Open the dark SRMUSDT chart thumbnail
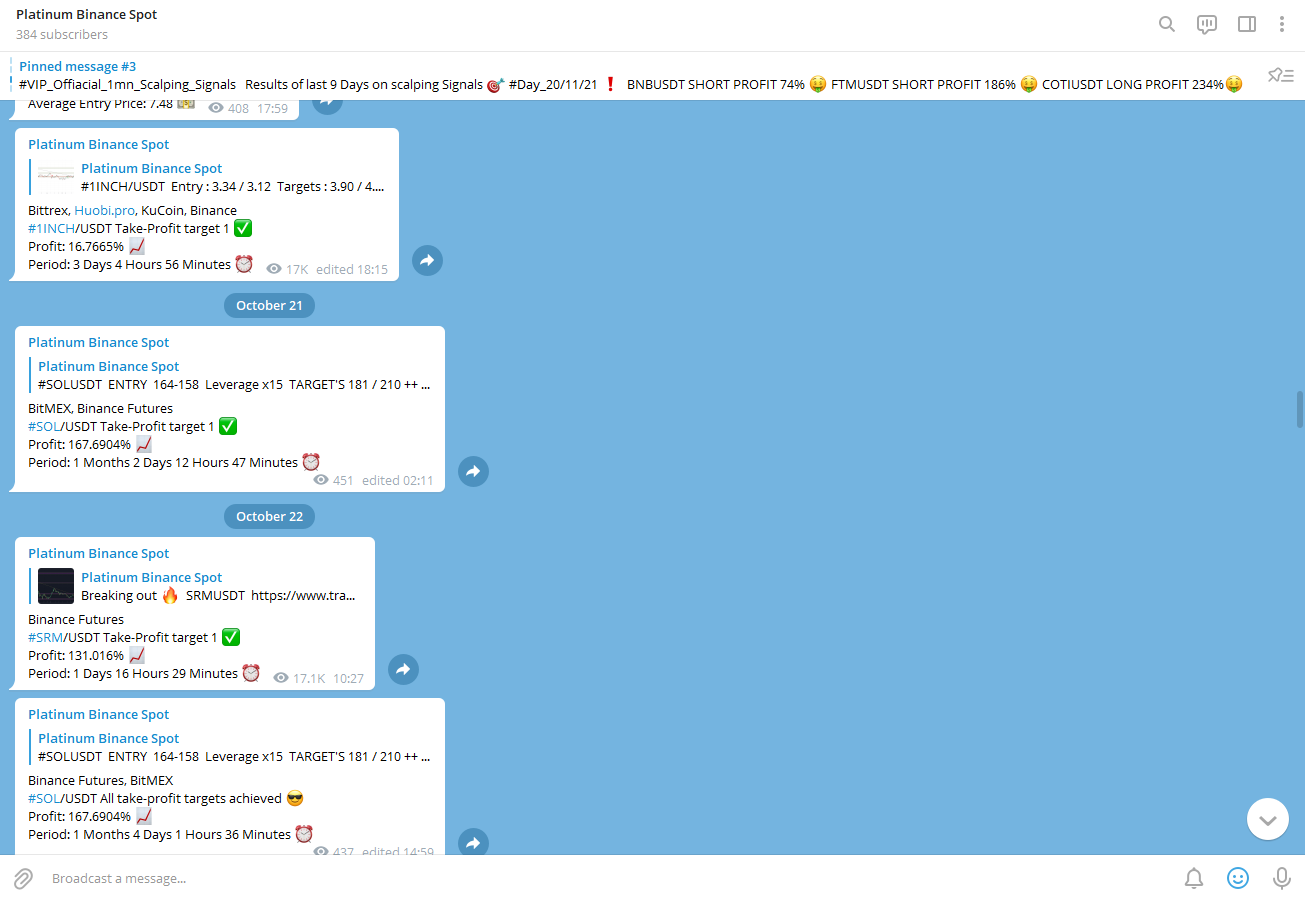The image size is (1305, 900). [x=56, y=586]
